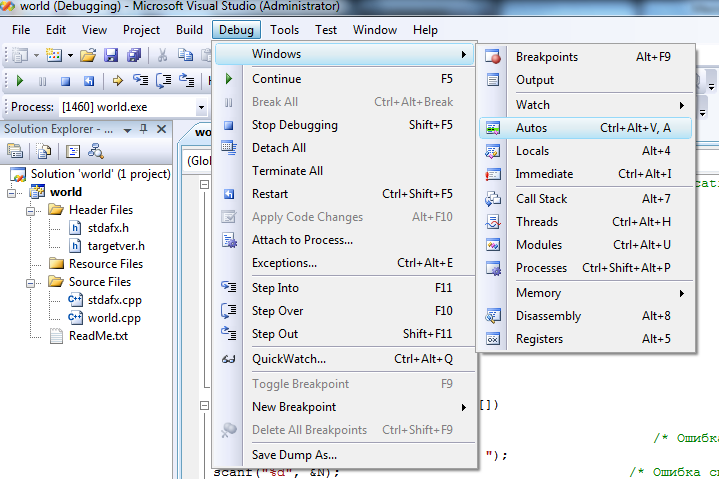The width and height of the screenshot is (719, 479).
Task: Click the Step Over toolbar icon
Action: coord(163,81)
